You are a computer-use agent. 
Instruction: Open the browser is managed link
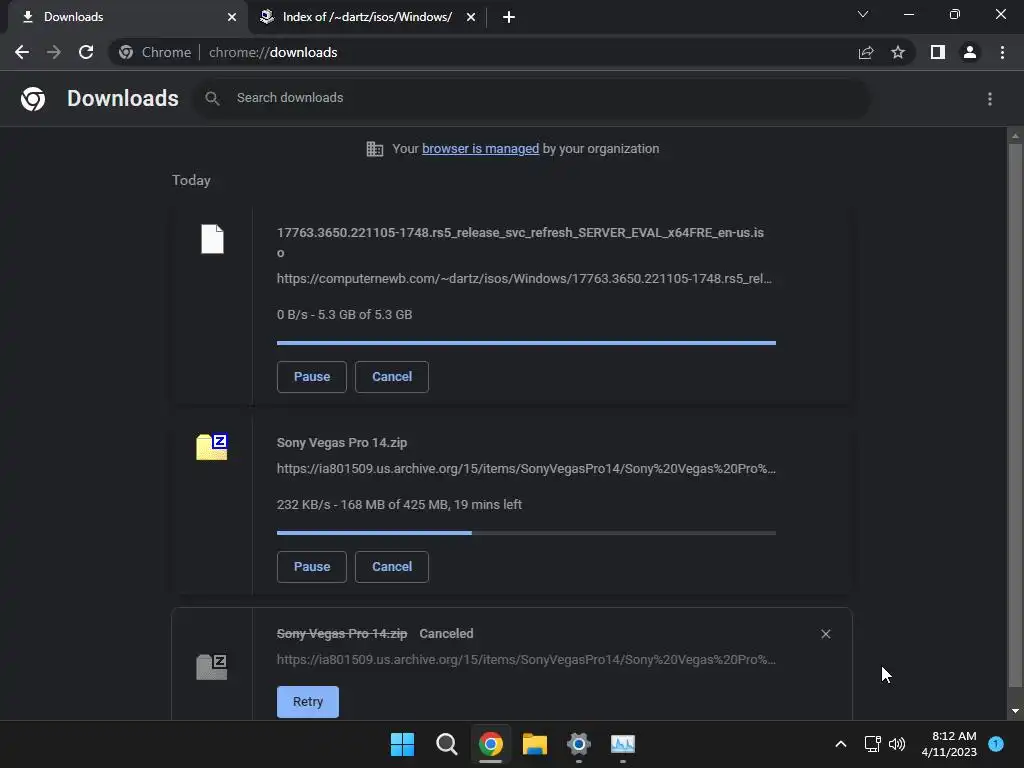[480, 149]
